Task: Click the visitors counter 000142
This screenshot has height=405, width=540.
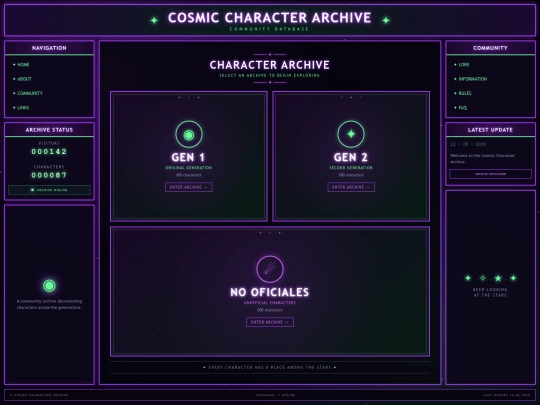Action: click(49, 152)
